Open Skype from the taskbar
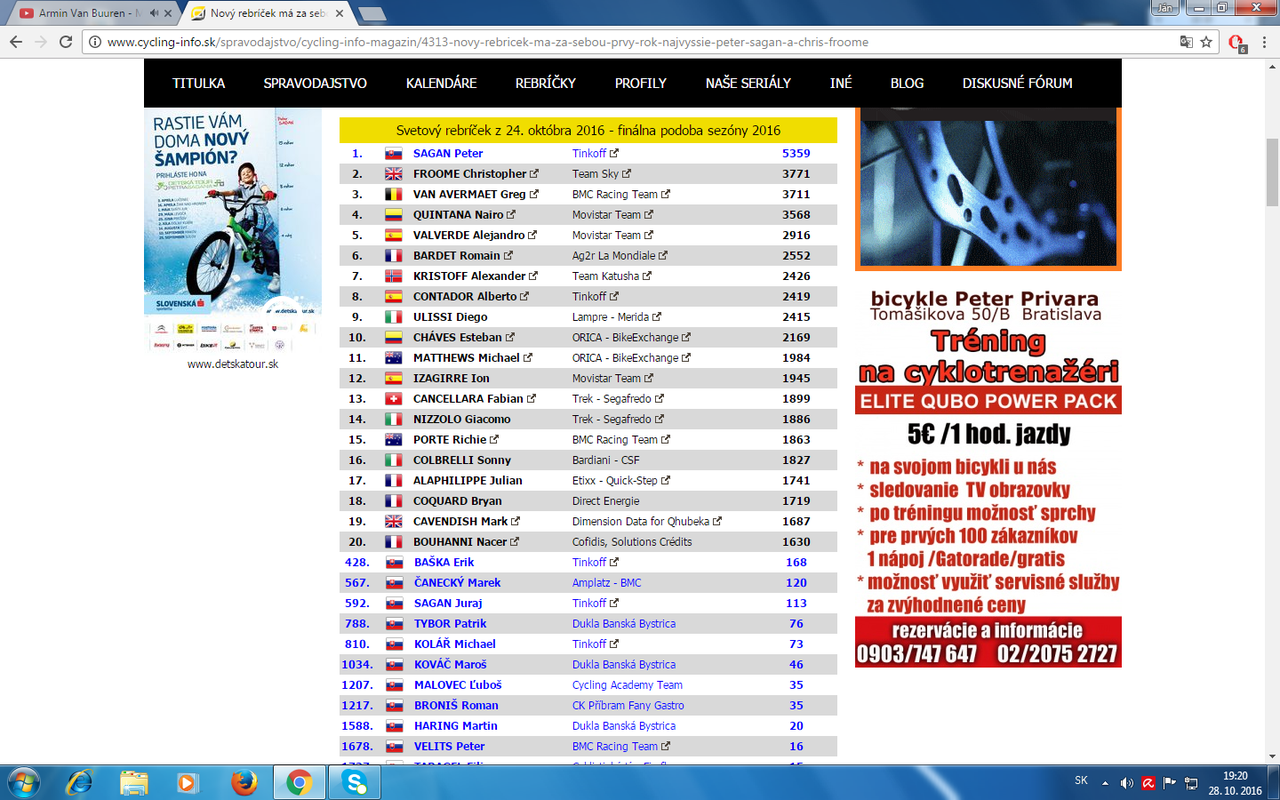This screenshot has height=800, width=1280. click(x=355, y=782)
